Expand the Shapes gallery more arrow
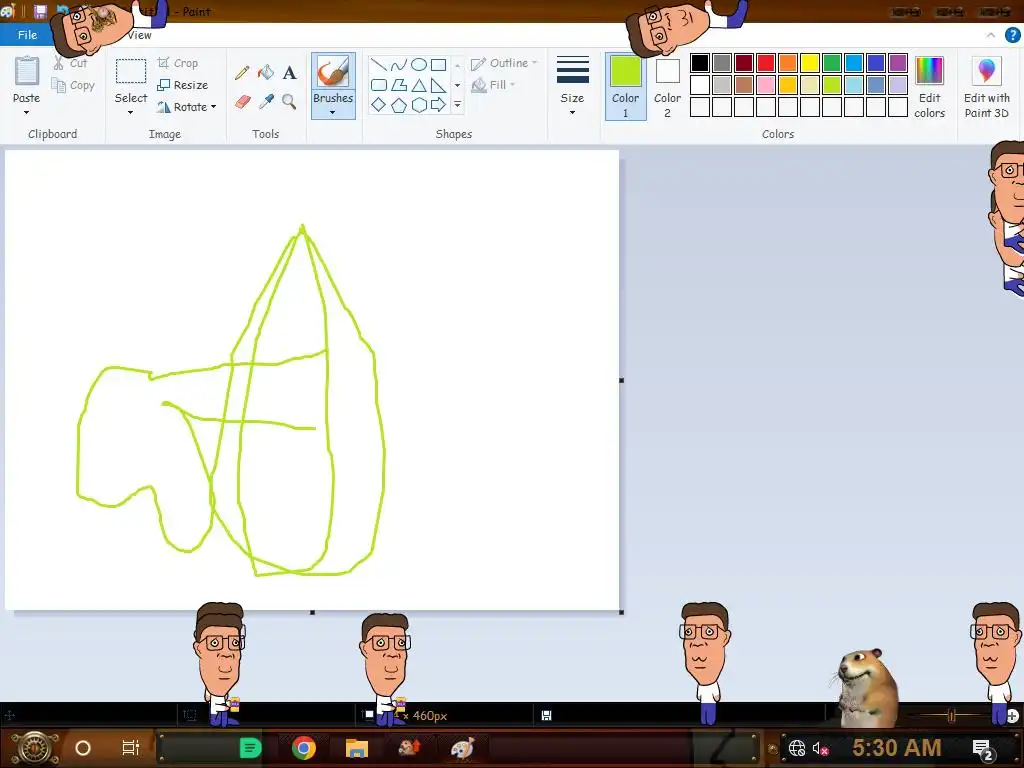Screen dimensions: 1024x768 click(458, 104)
